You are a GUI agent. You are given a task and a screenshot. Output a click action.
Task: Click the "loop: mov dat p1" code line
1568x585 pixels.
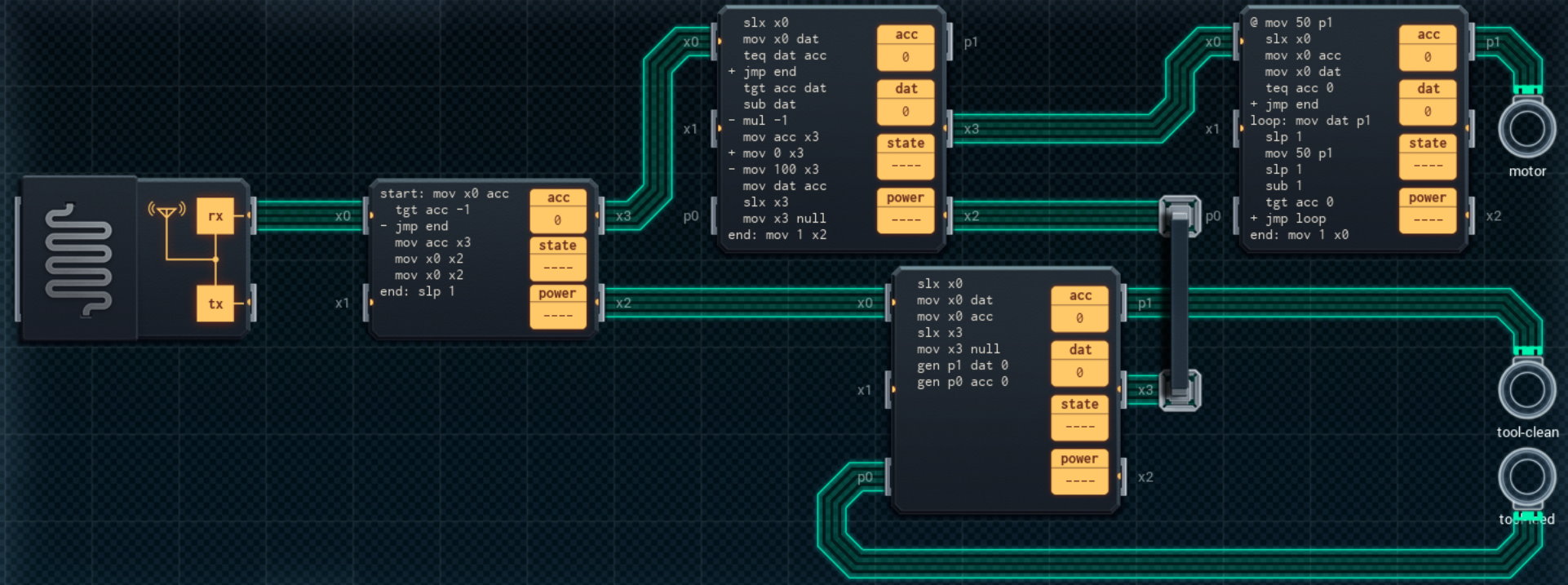point(1309,121)
